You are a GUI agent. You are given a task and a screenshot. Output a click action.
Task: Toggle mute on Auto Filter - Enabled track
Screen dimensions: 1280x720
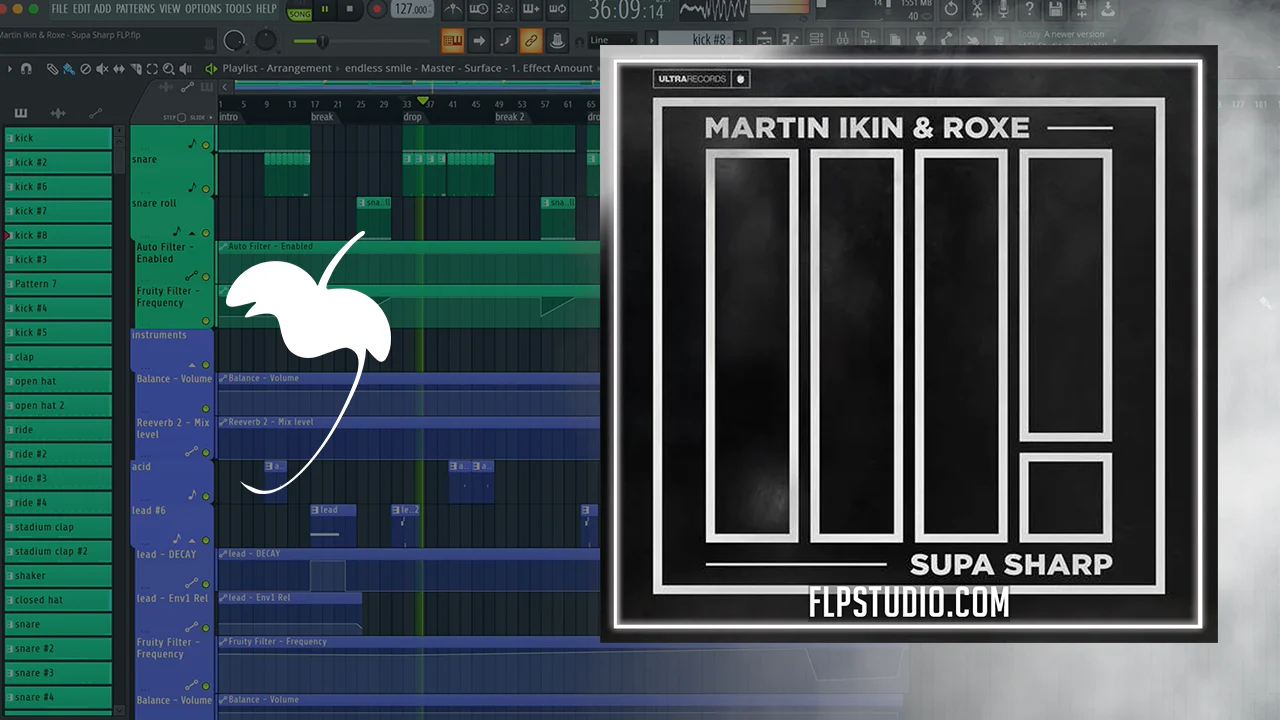(x=206, y=276)
